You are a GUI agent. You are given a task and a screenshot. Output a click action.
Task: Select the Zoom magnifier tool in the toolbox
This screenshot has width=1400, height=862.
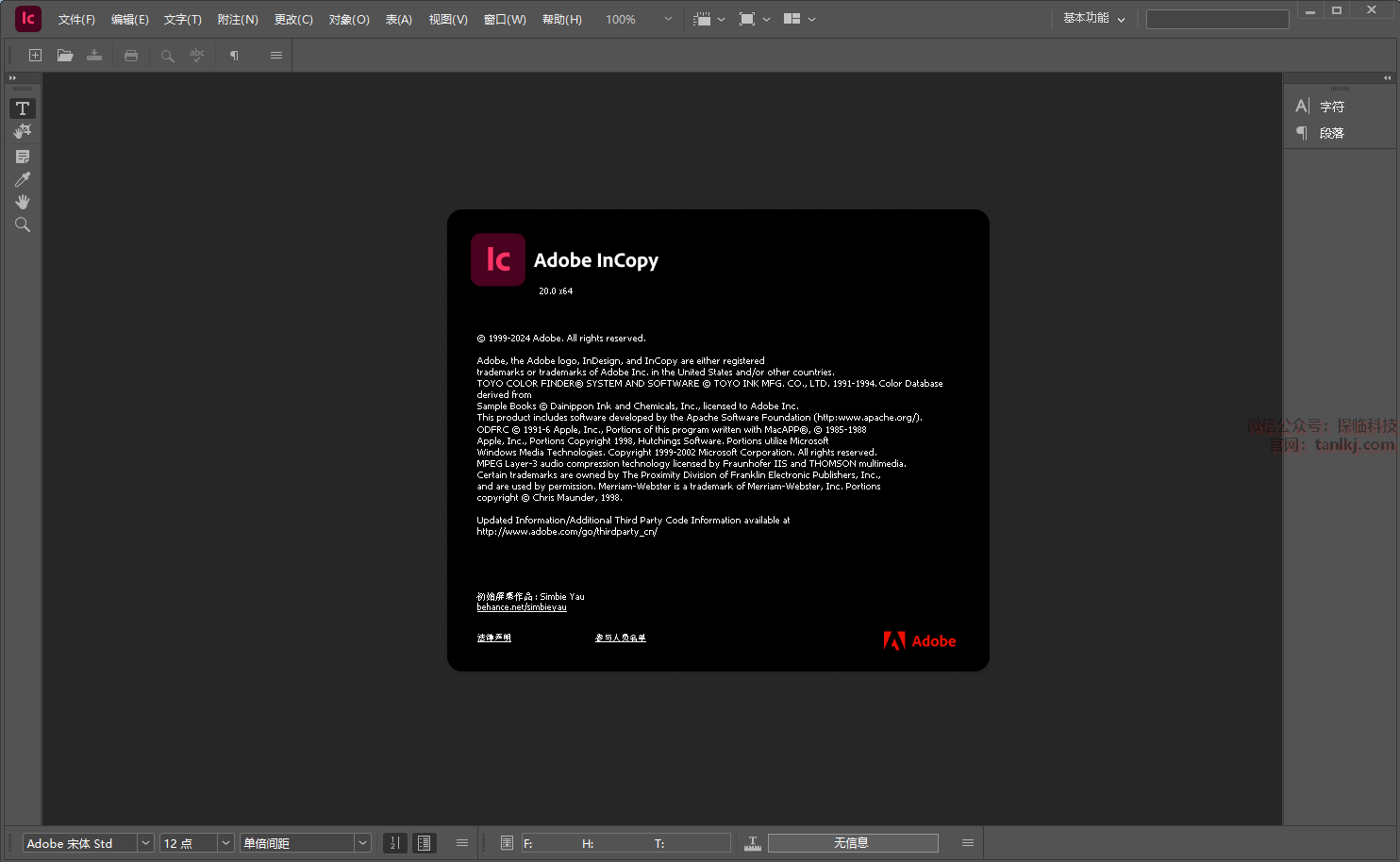23,224
